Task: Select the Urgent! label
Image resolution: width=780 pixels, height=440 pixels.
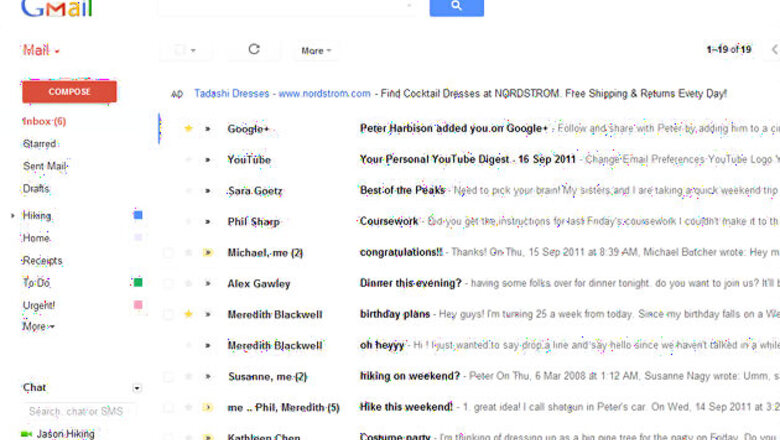Action: pos(39,305)
